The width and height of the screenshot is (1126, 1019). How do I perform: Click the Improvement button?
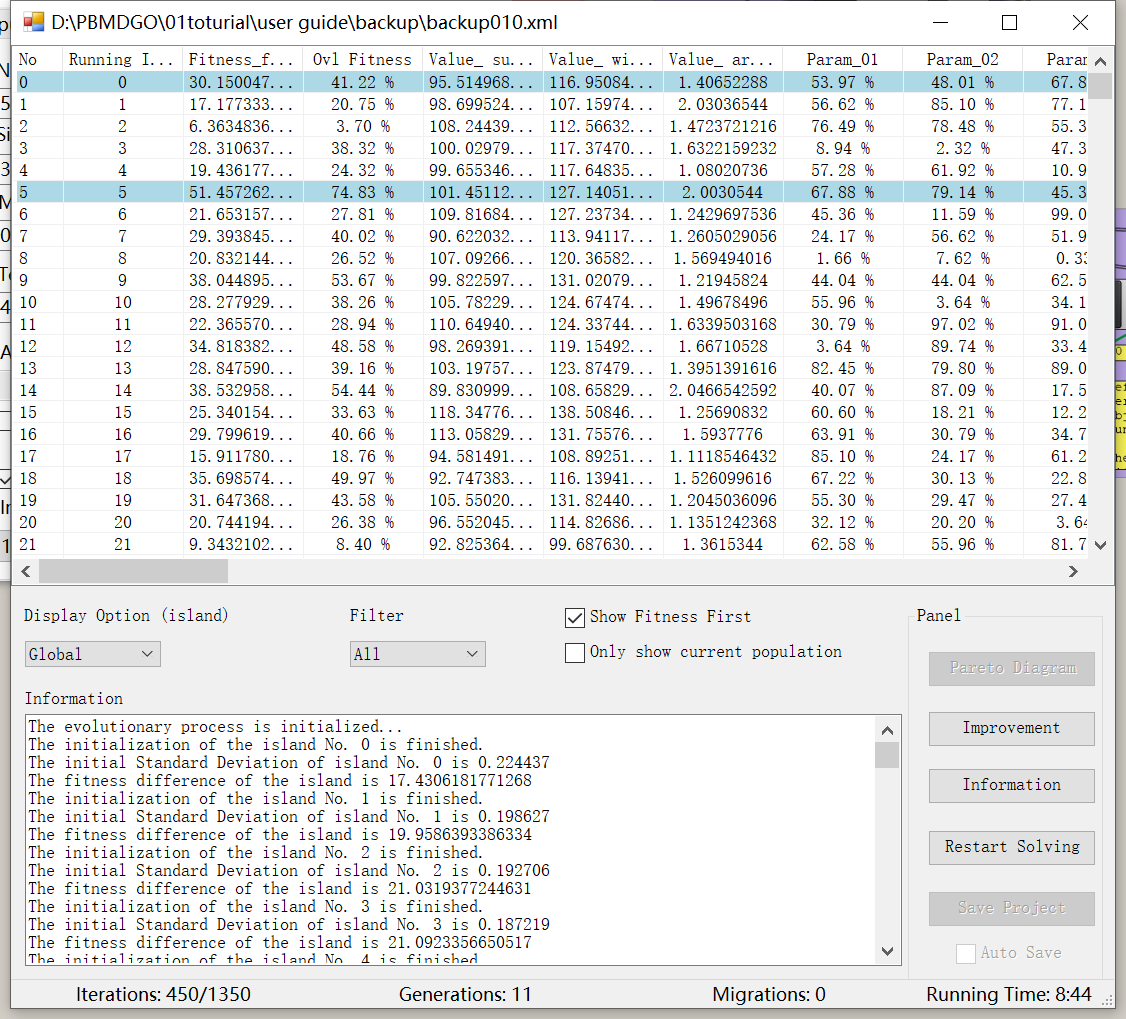click(x=1012, y=729)
